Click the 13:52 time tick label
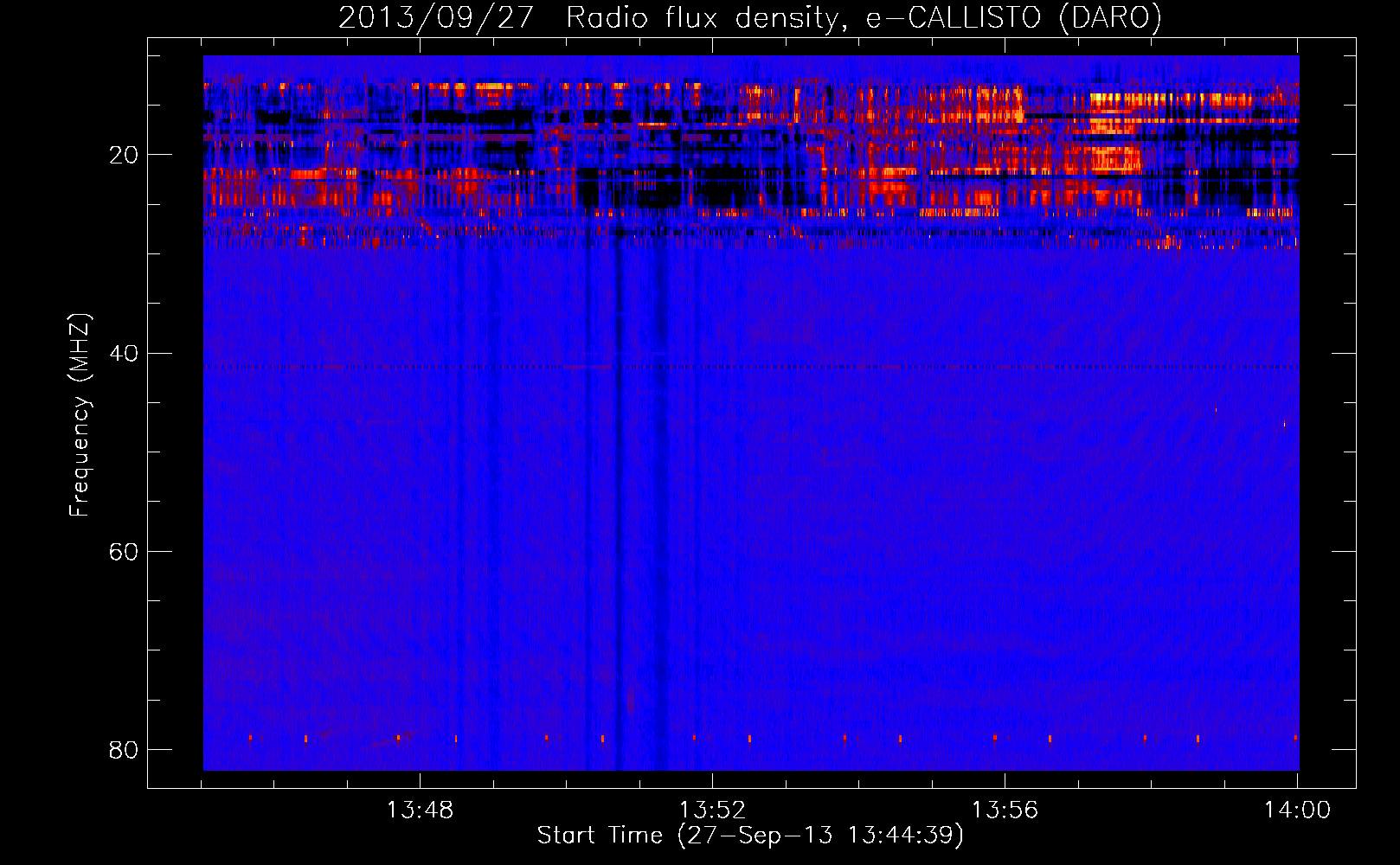 (712, 811)
